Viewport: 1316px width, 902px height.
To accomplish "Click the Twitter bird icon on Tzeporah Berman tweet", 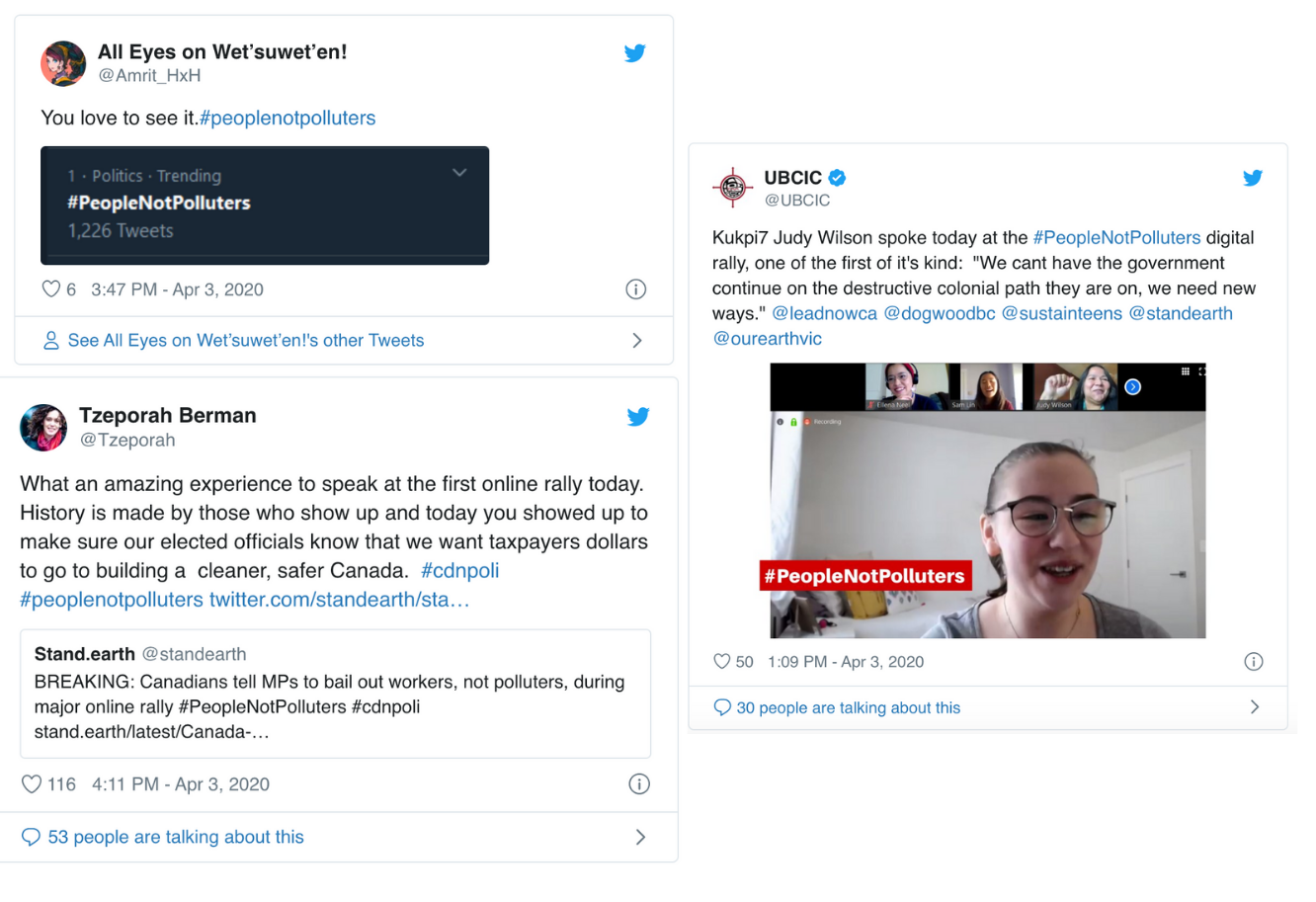I will 638,417.
